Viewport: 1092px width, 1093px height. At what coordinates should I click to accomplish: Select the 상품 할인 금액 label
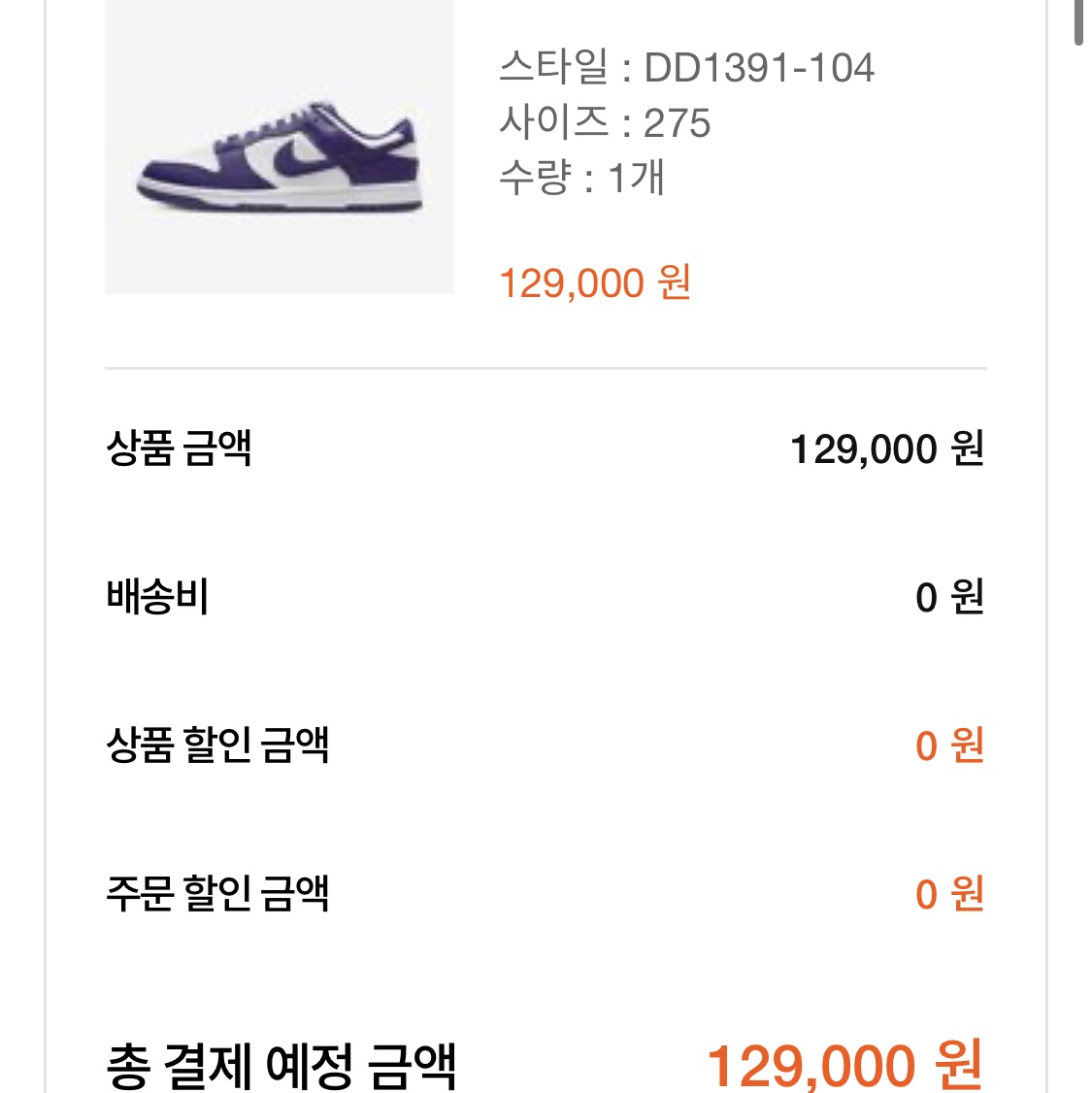pyautogui.click(x=216, y=745)
